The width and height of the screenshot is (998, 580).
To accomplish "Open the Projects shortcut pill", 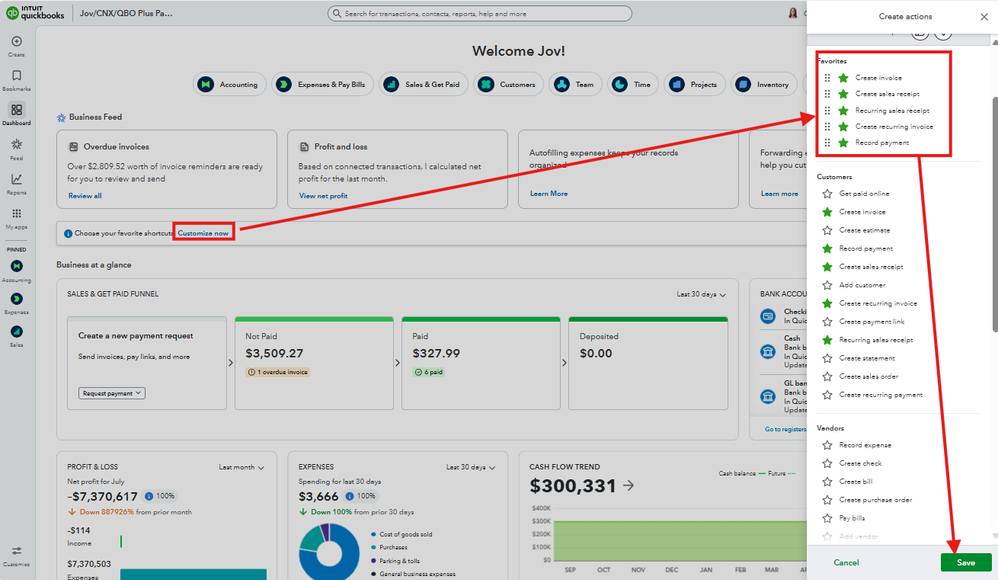I will coord(694,84).
